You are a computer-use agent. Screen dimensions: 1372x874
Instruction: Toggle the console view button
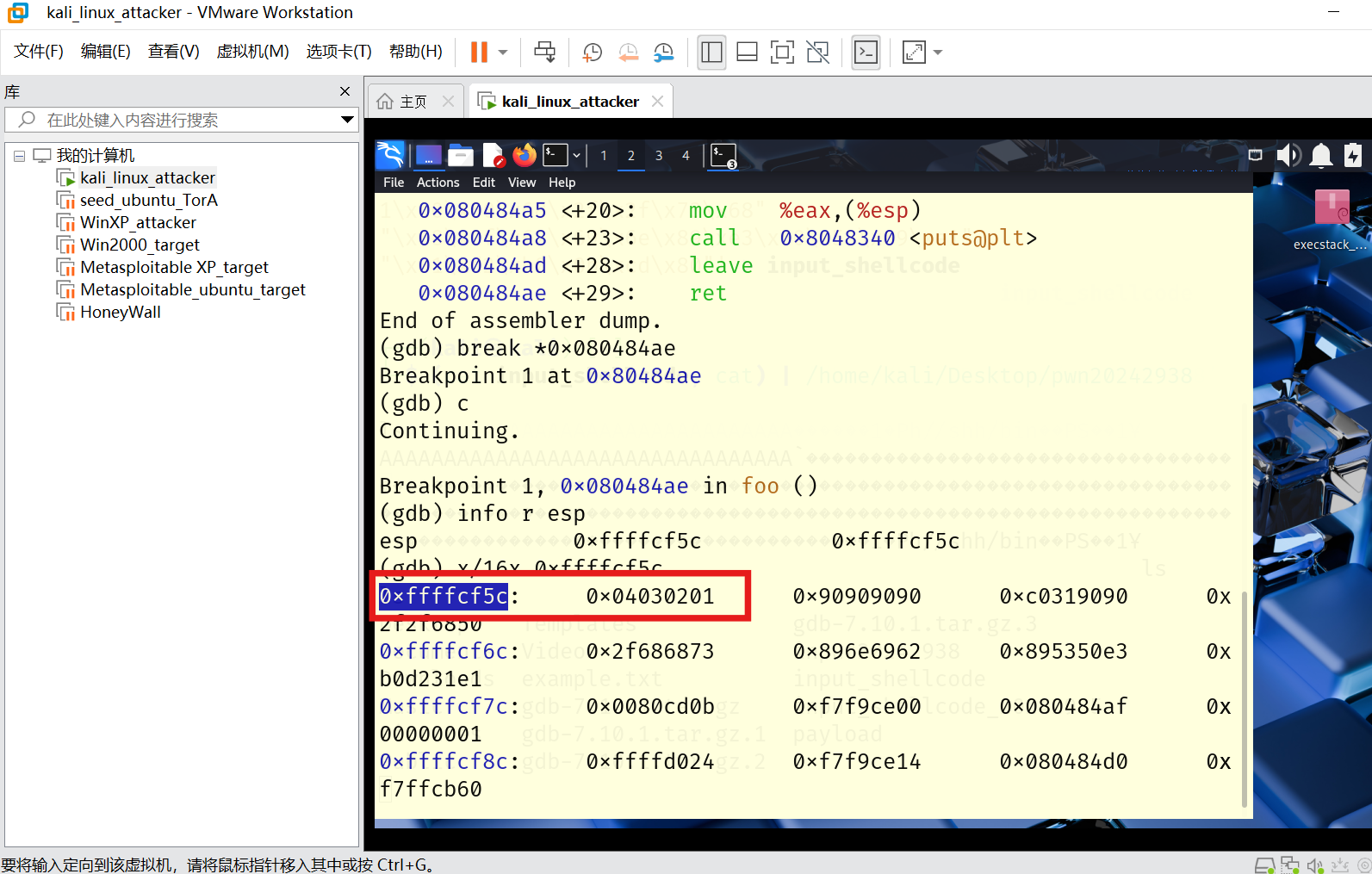pyautogui.click(x=866, y=53)
